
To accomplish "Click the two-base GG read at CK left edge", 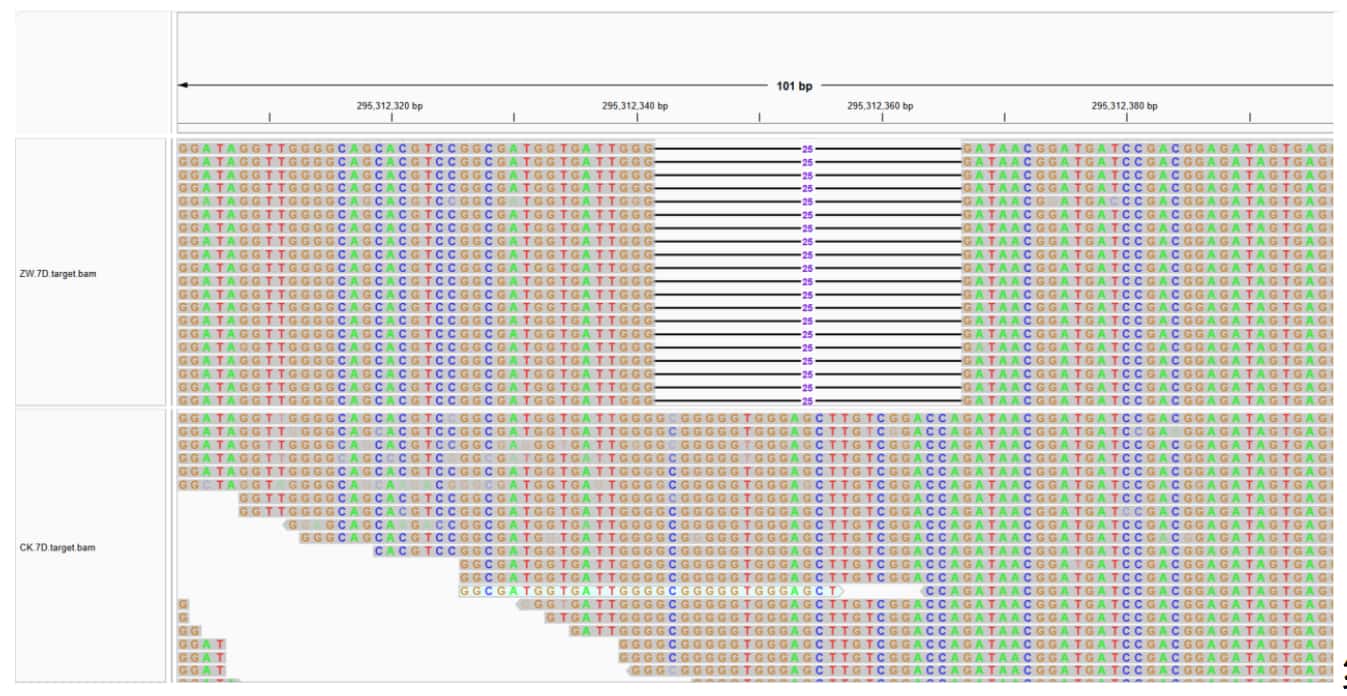I will [189, 631].
